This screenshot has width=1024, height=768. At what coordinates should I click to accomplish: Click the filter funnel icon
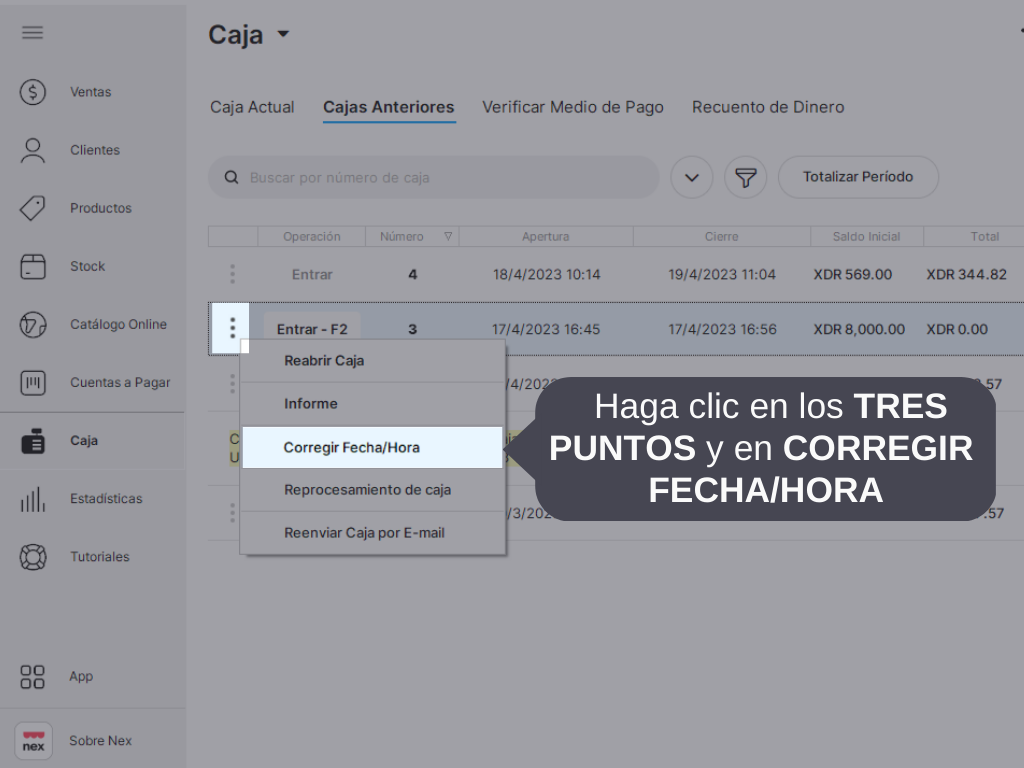745,177
